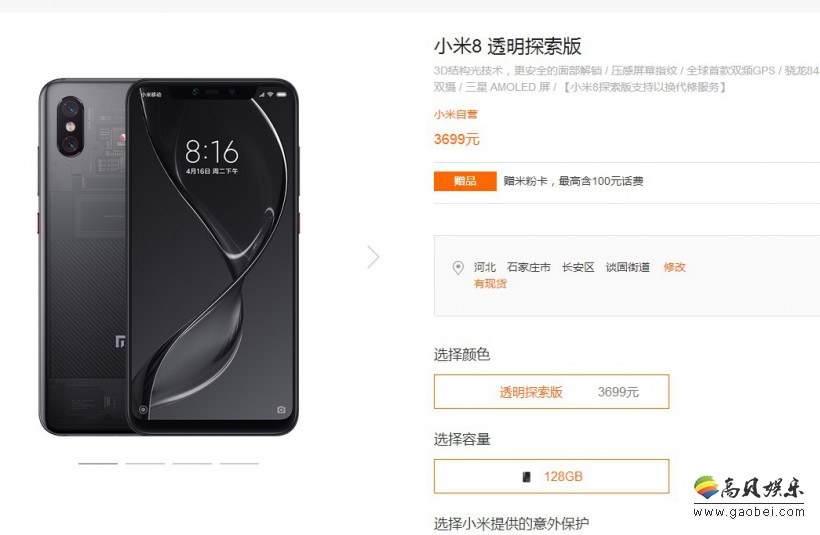Click 修改 to change delivery address

click(x=674, y=267)
